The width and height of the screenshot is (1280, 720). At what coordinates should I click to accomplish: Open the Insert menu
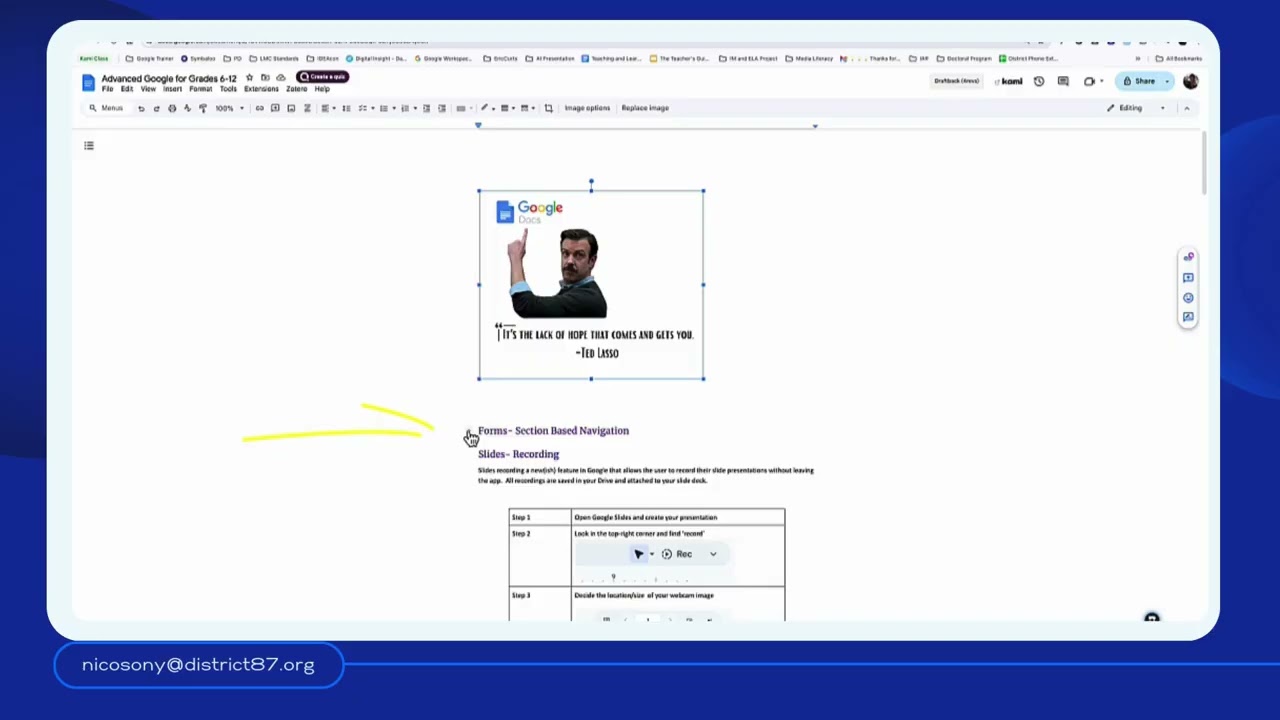[x=172, y=89]
